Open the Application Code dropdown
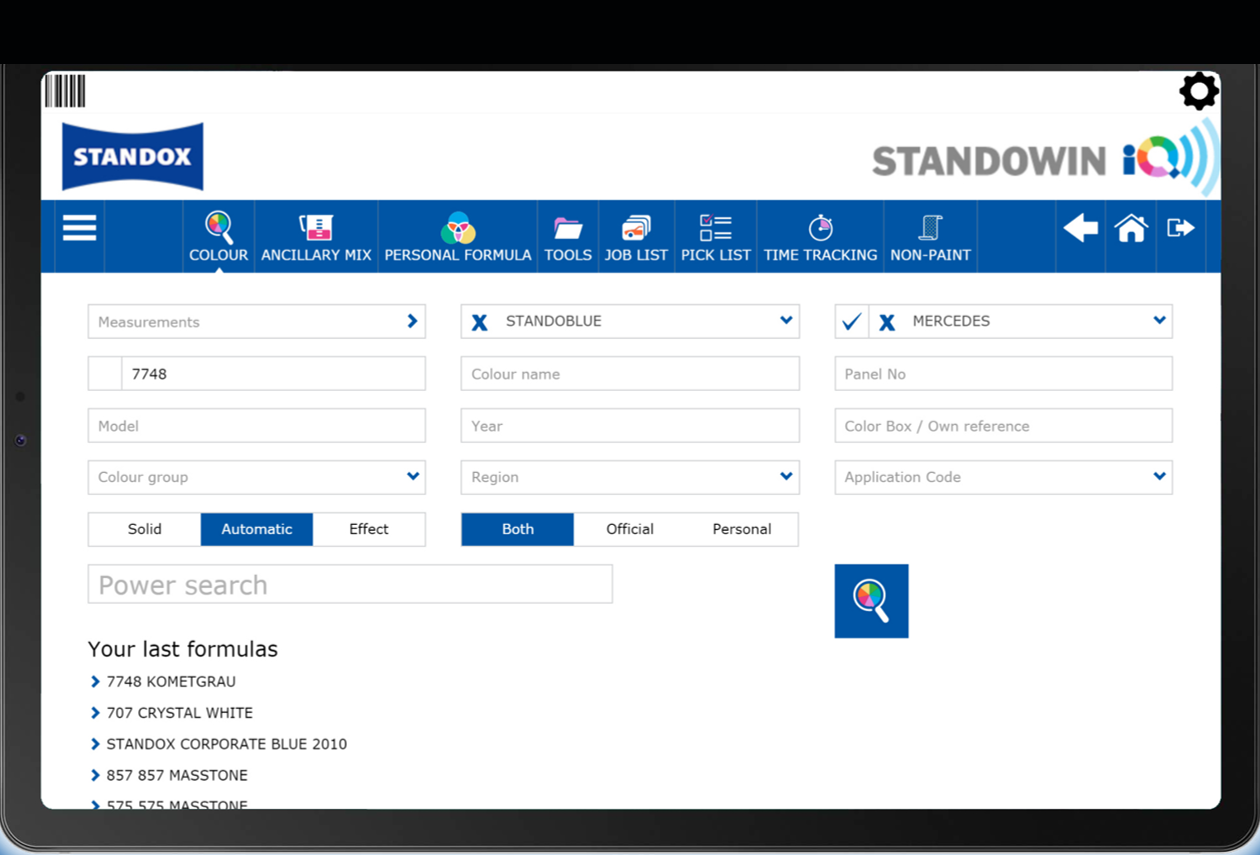1260x855 pixels. [x=1159, y=477]
